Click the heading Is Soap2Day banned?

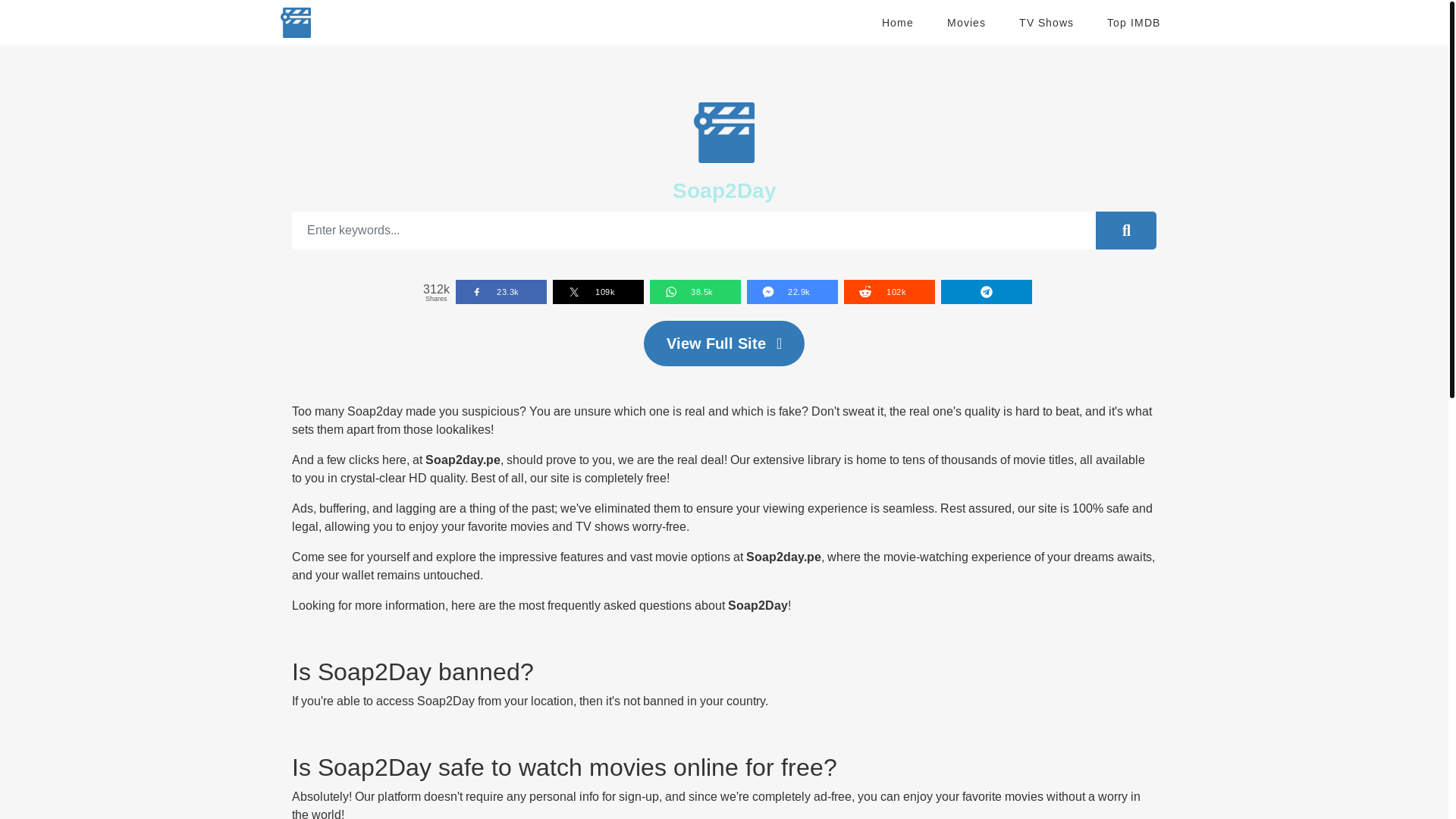coord(413,672)
